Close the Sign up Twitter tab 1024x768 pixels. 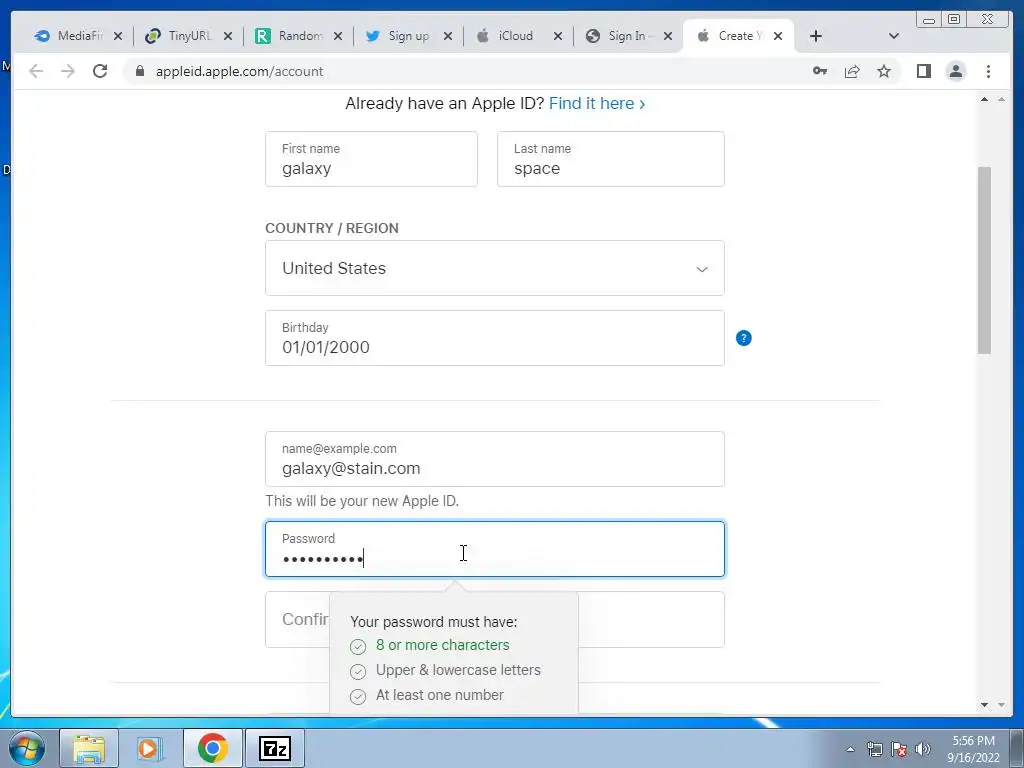click(x=448, y=37)
